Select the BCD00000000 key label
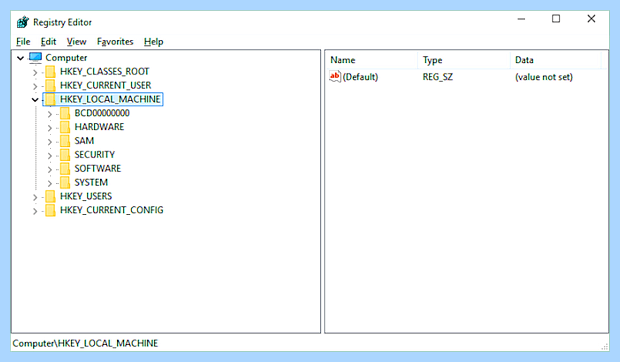620x362 pixels. coord(102,113)
